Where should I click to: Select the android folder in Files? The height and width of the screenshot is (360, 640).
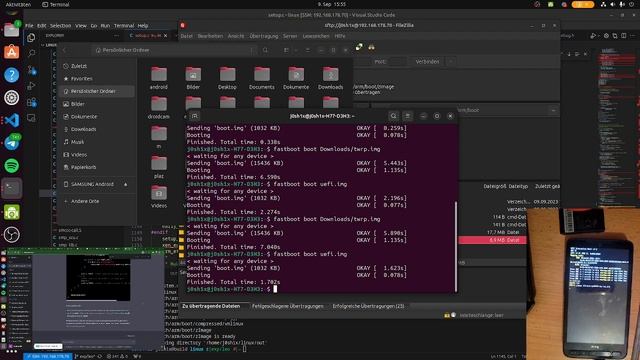(158, 78)
